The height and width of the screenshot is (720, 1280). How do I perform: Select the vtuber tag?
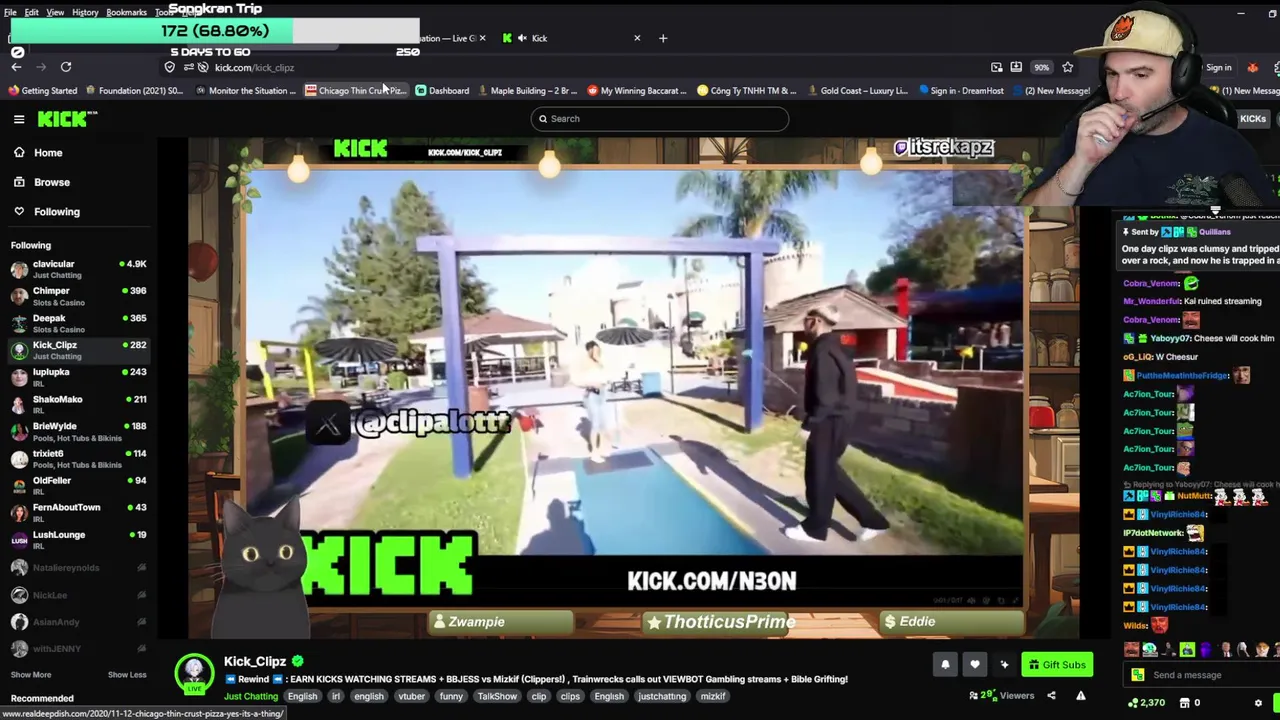[x=412, y=696]
